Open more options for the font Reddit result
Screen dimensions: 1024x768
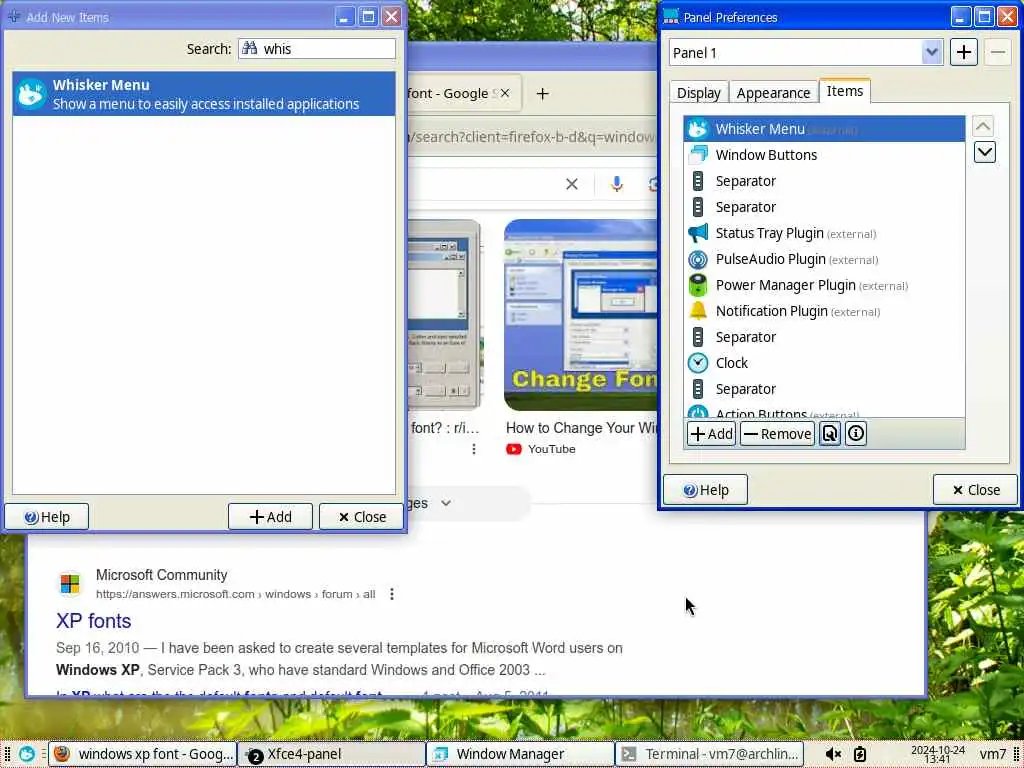click(473, 449)
